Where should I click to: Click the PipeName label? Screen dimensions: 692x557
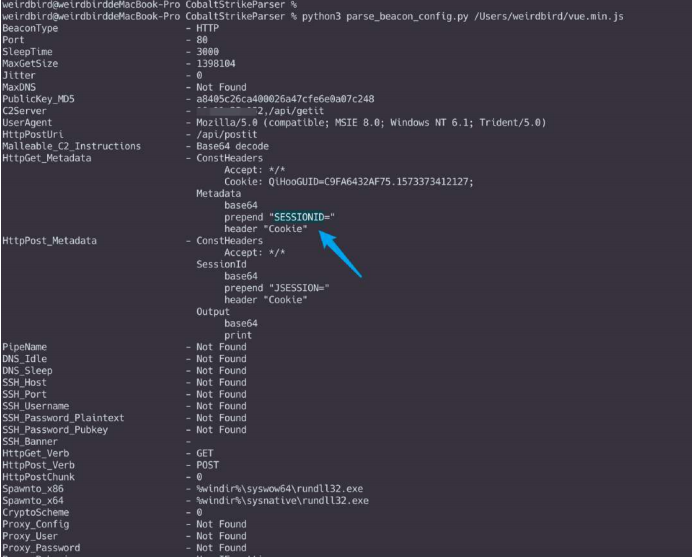(x=25, y=347)
